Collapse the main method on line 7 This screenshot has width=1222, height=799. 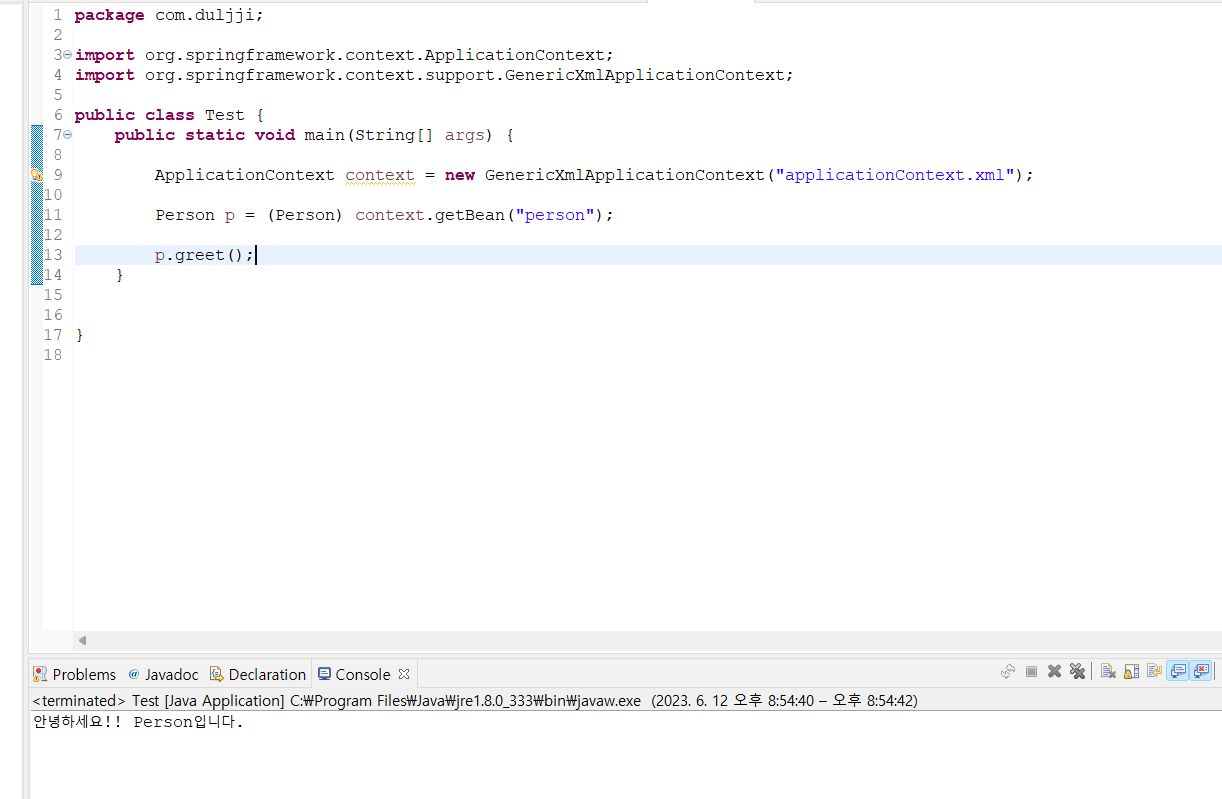[67, 135]
